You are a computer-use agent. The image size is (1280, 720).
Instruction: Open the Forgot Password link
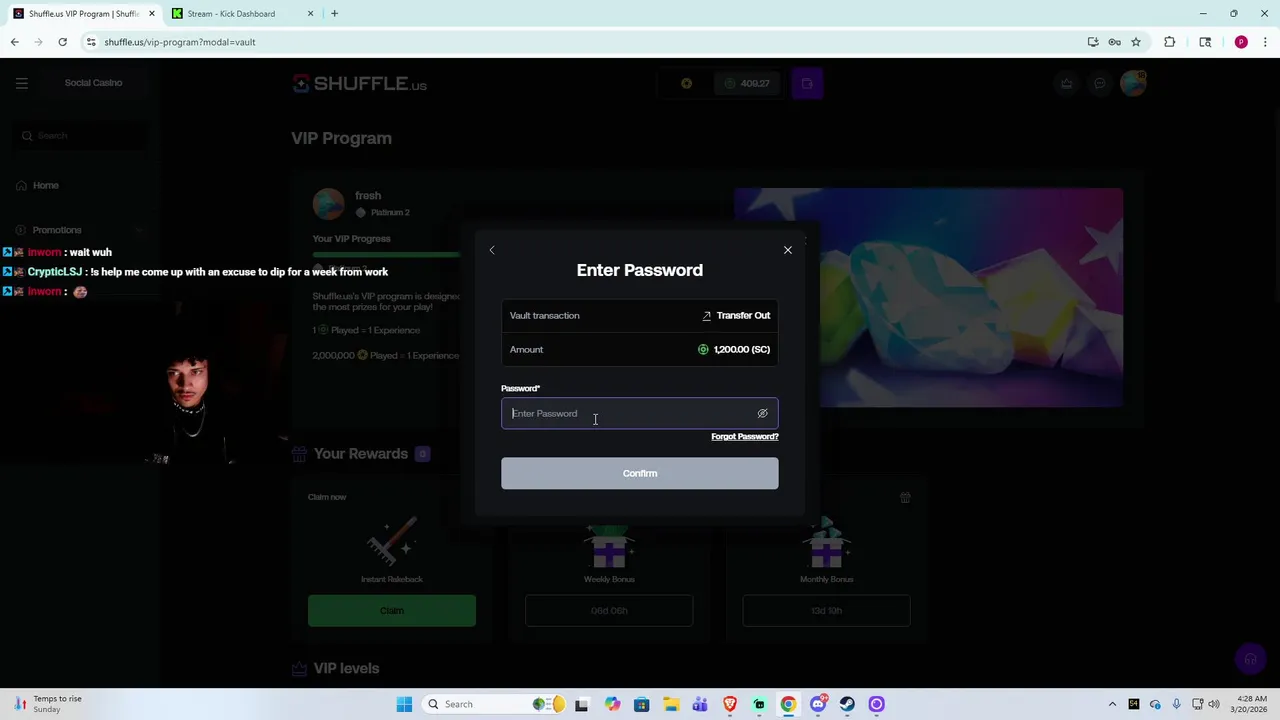point(744,437)
